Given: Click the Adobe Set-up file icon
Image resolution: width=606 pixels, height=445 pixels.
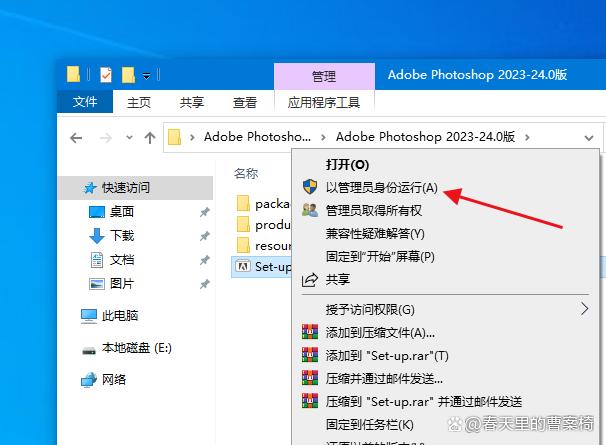Looking at the screenshot, I should (x=243, y=266).
